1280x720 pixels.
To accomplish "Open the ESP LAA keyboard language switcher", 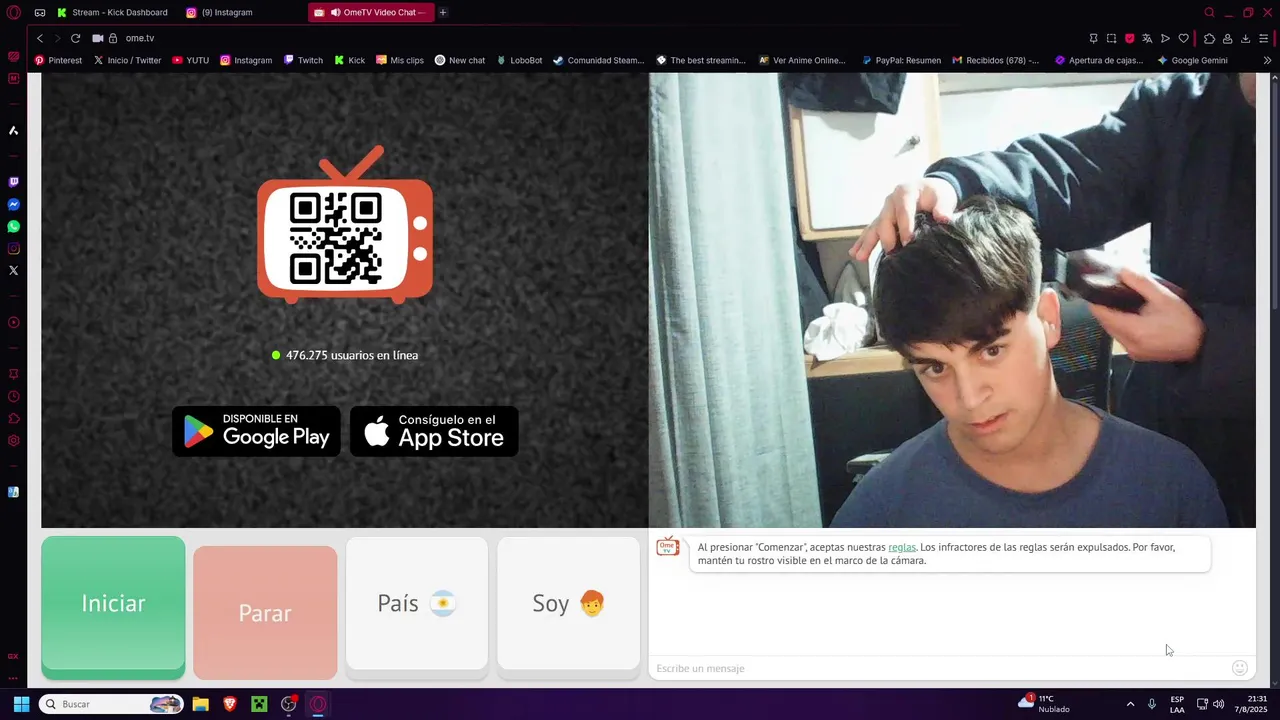I will [1177, 704].
